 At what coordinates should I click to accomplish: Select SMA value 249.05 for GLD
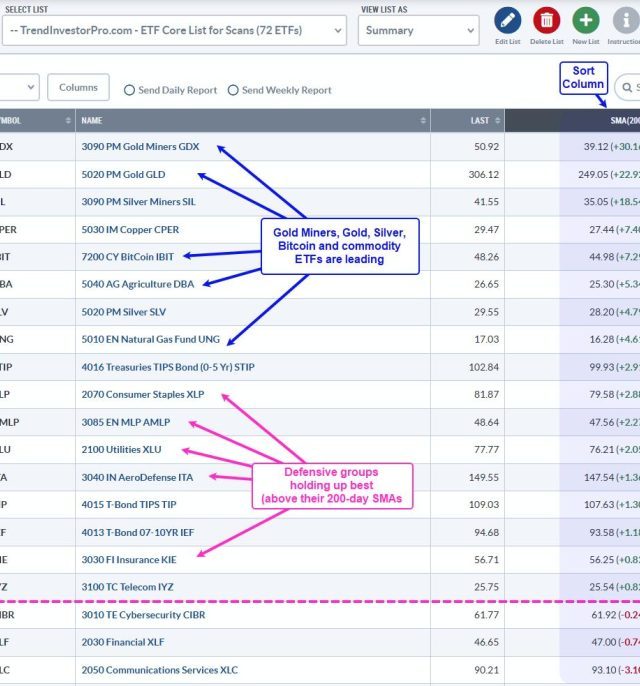(x=593, y=175)
